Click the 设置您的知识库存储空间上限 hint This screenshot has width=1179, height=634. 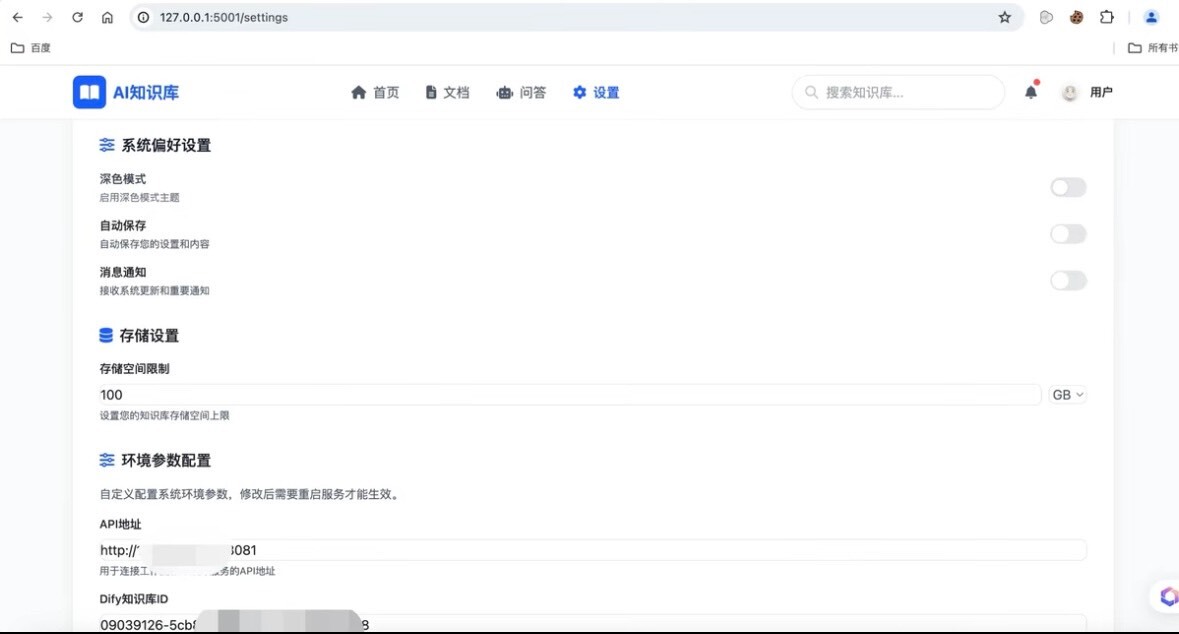pos(164,416)
